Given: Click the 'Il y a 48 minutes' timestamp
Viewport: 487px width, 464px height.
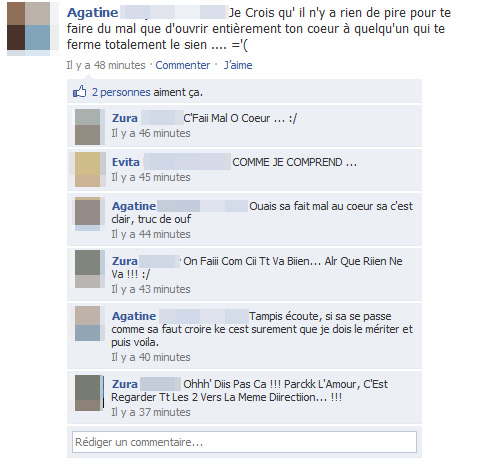Looking at the screenshot, I should pos(106,65).
